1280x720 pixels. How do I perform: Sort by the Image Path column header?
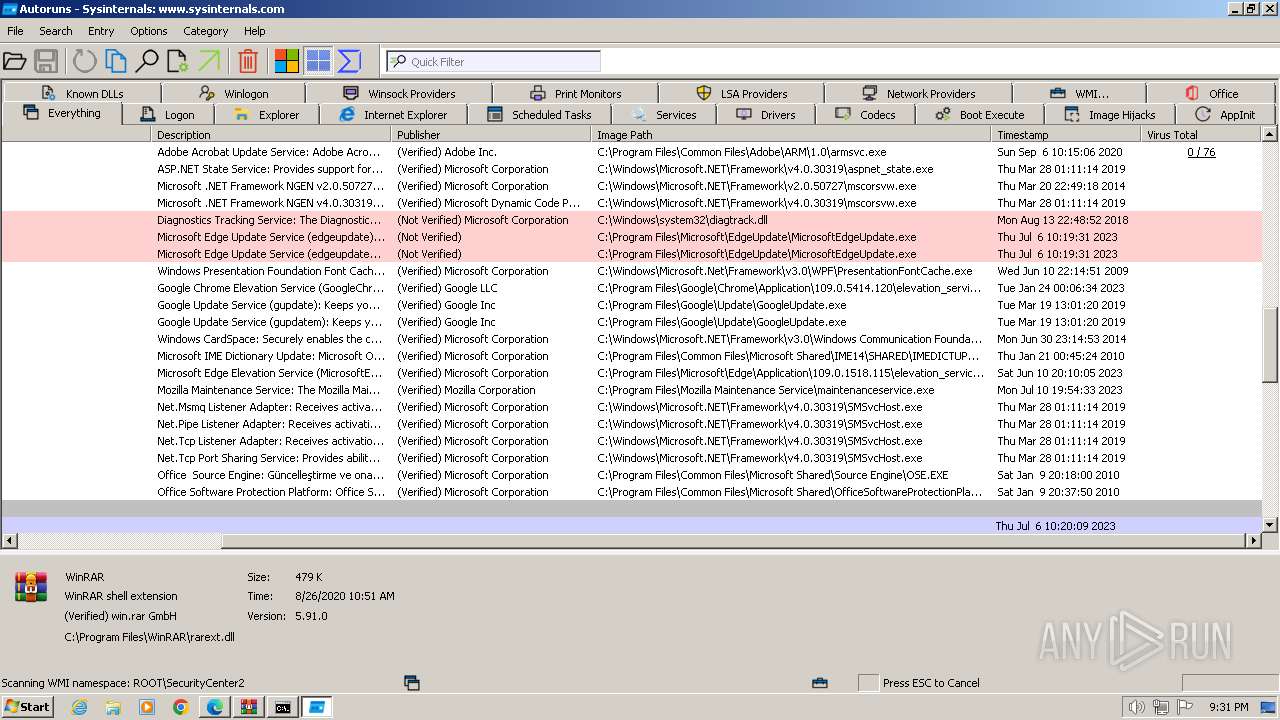coord(792,134)
